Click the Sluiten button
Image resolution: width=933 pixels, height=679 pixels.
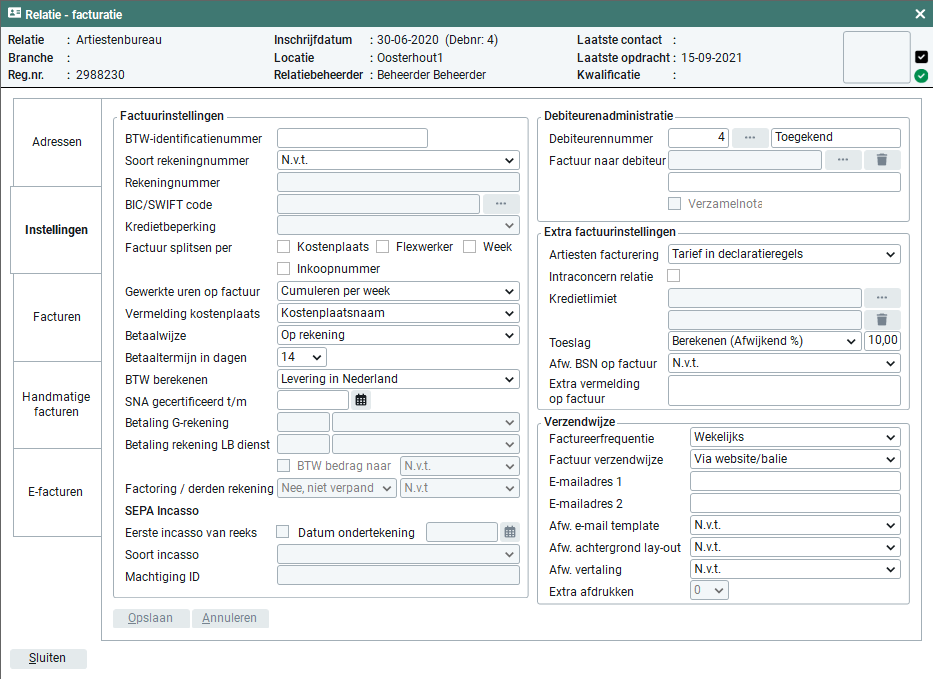pos(48,658)
